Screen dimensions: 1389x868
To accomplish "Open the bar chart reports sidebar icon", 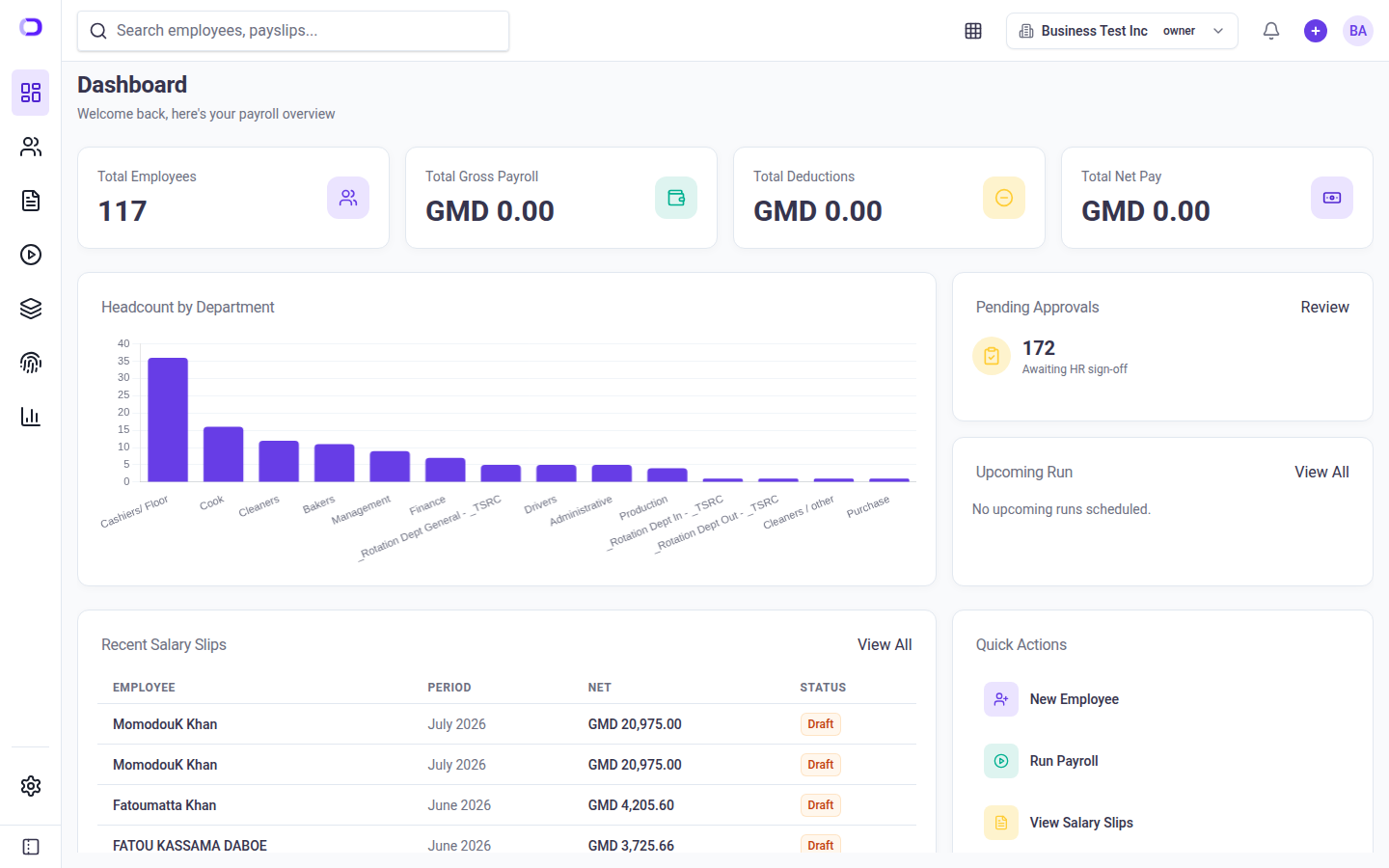I will (x=31, y=417).
